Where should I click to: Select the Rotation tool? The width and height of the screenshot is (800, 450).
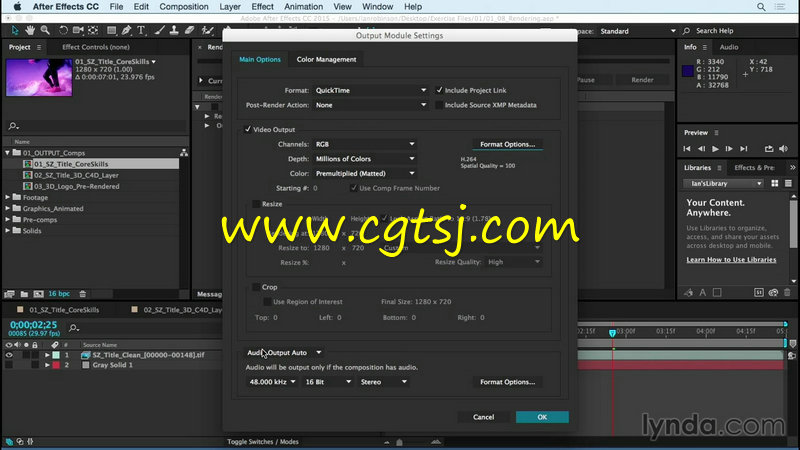click(63, 31)
